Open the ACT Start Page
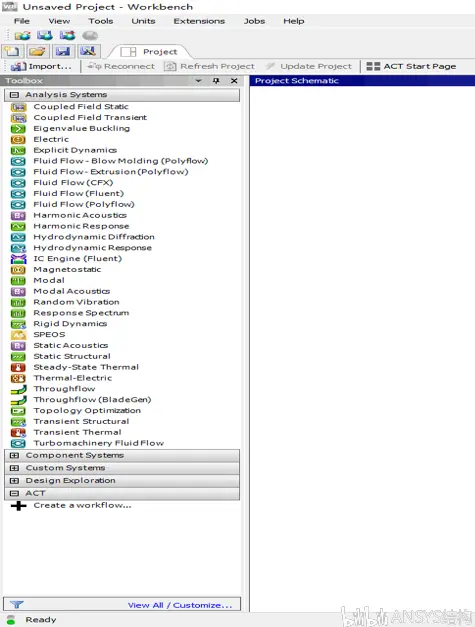Viewport: 475px width, 627px height. pyautogui.click(x=411, y=66)
